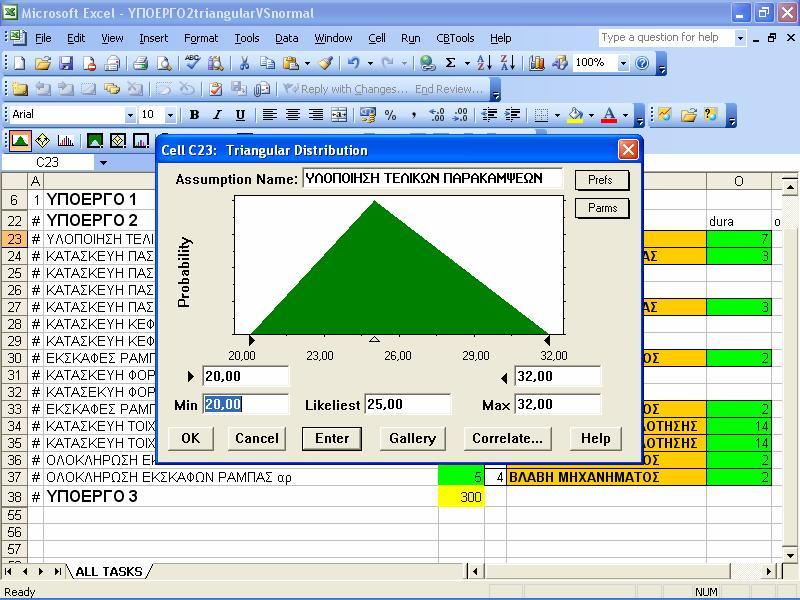Click the Max value field 32,00
Screen dimensions: 800x600
[x=558, y=405]
